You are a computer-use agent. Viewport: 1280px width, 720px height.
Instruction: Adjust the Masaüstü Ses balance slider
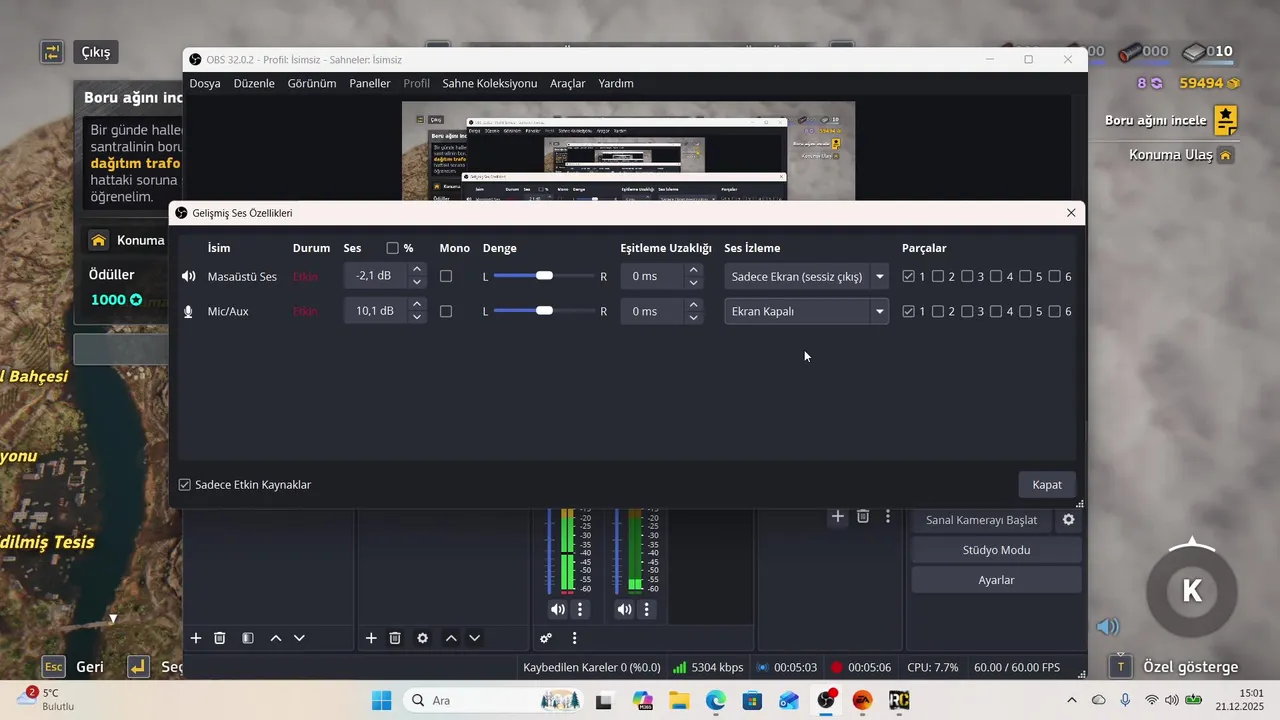tap(544, 276)
